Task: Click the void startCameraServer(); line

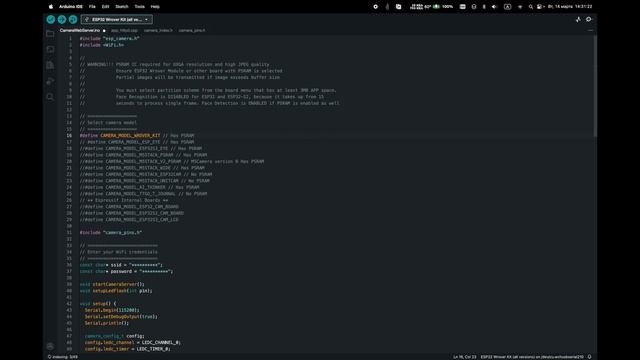Action: point(112,284)
